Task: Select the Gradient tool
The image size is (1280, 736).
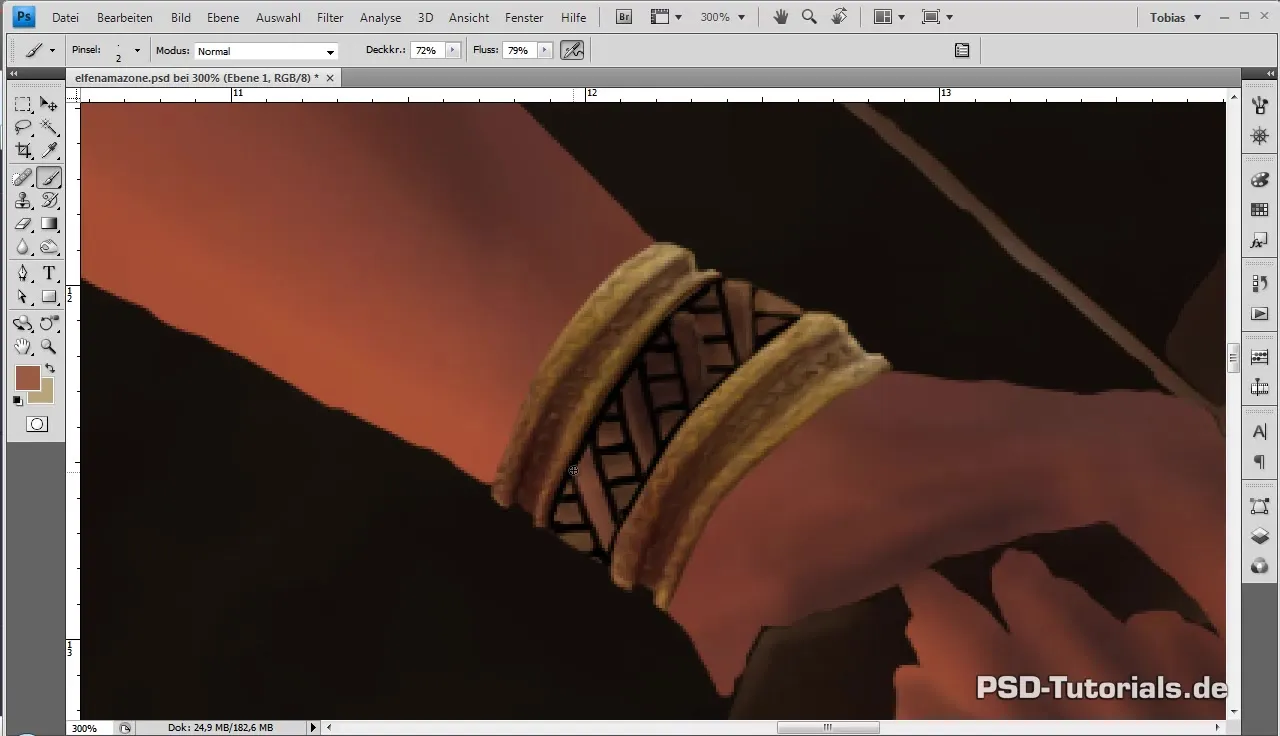Action: click(x=48, y=224)
